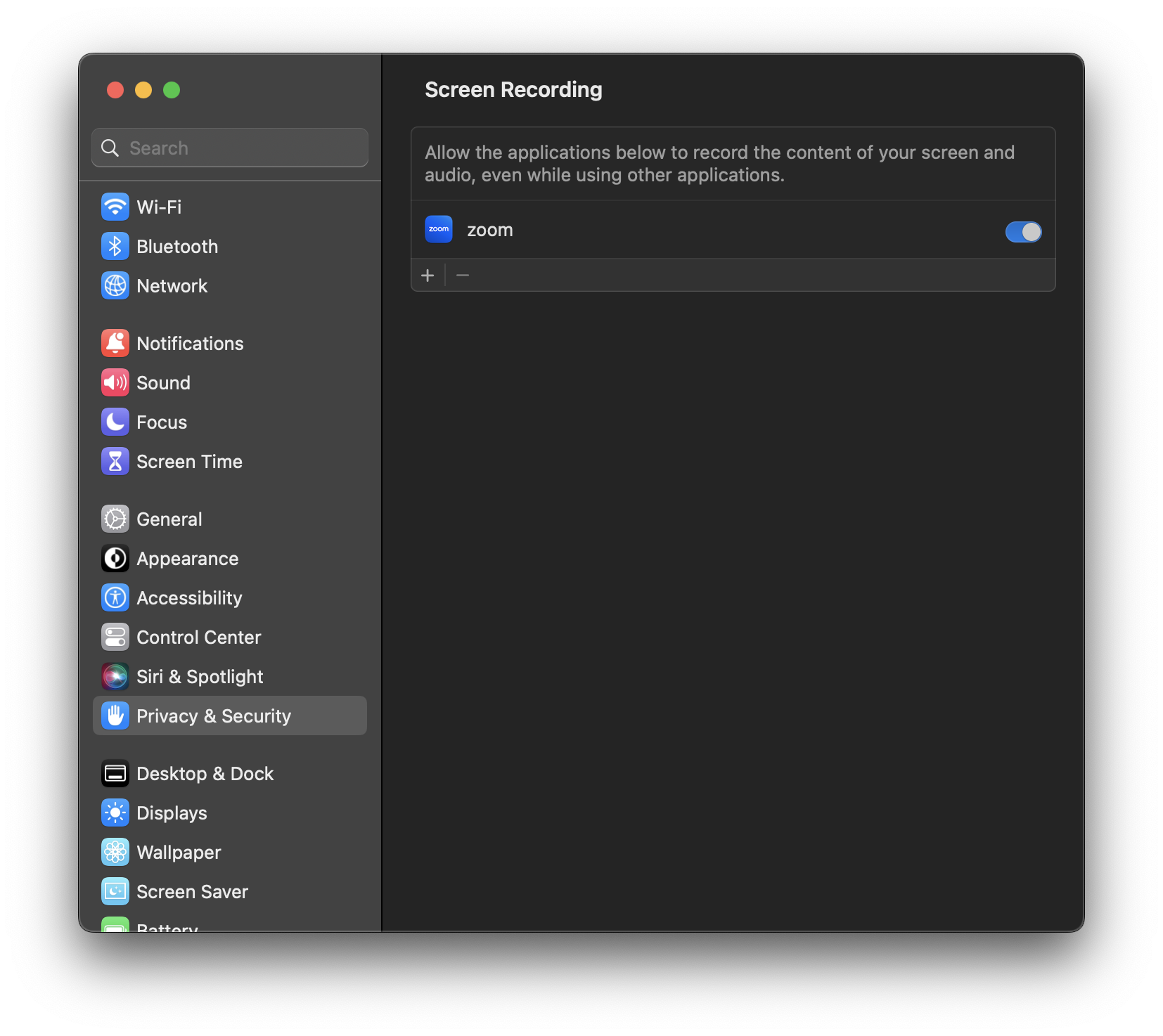1163x1036 pixels.
Task: Disable screen recording permission for zoom
Action: pos(1023,231)
